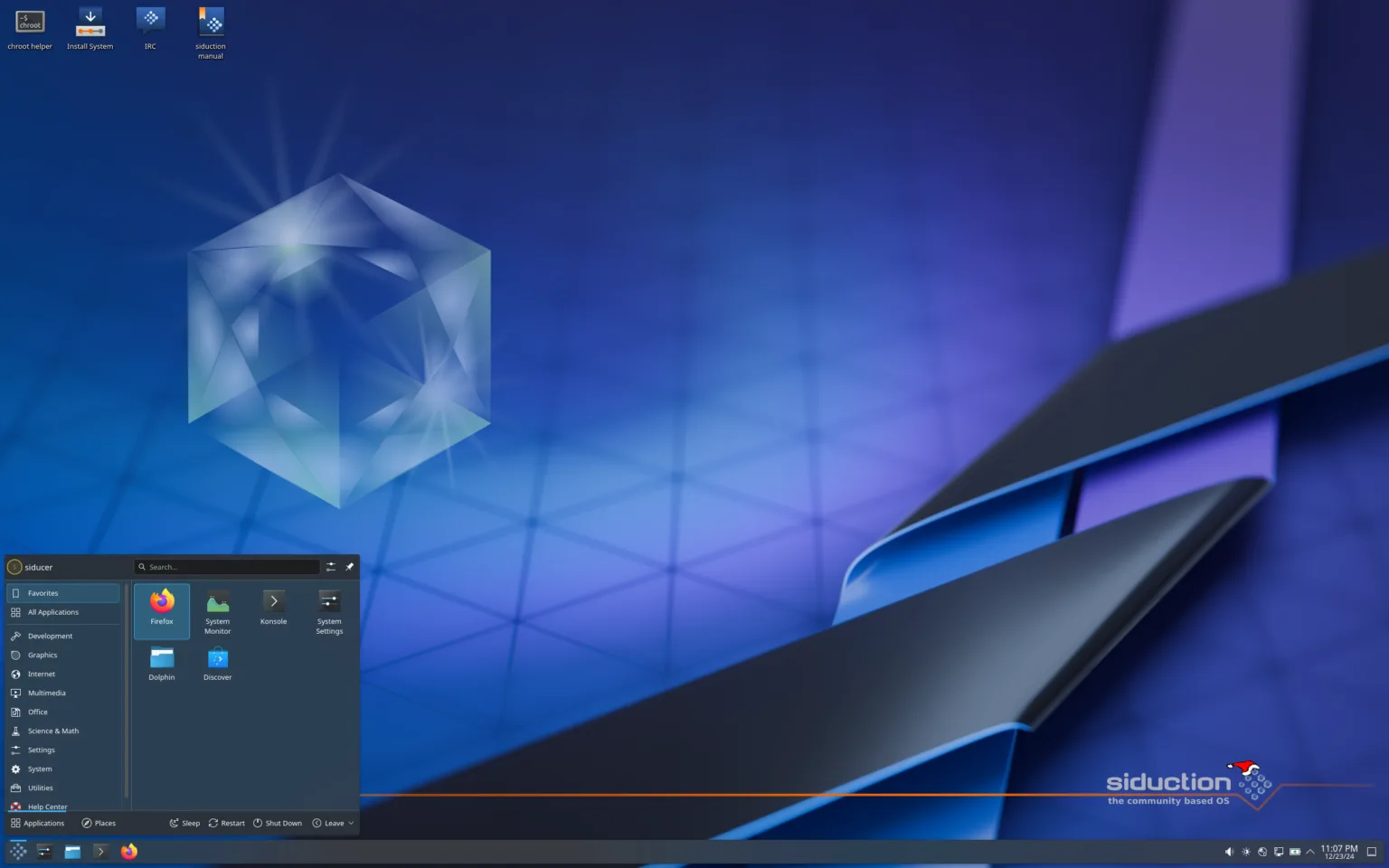Toggle the application launcher button in taskbar

pyautogui.click(x=18, y=852)
